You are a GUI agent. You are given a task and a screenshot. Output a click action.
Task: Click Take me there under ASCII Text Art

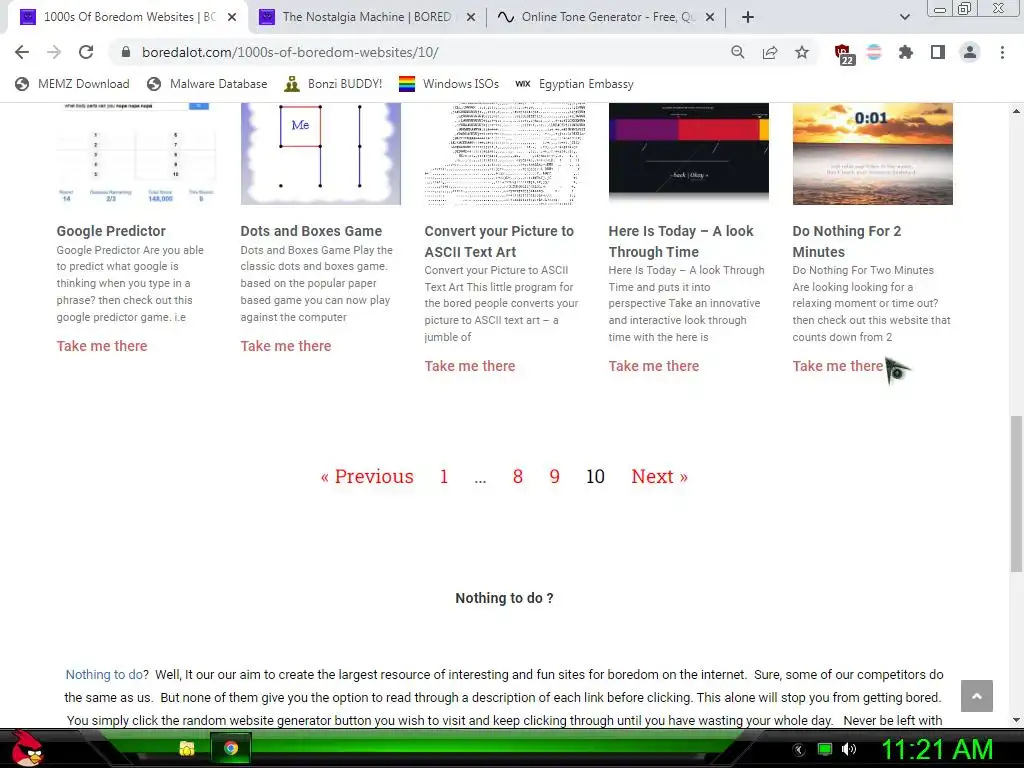(x=470, y=366)
